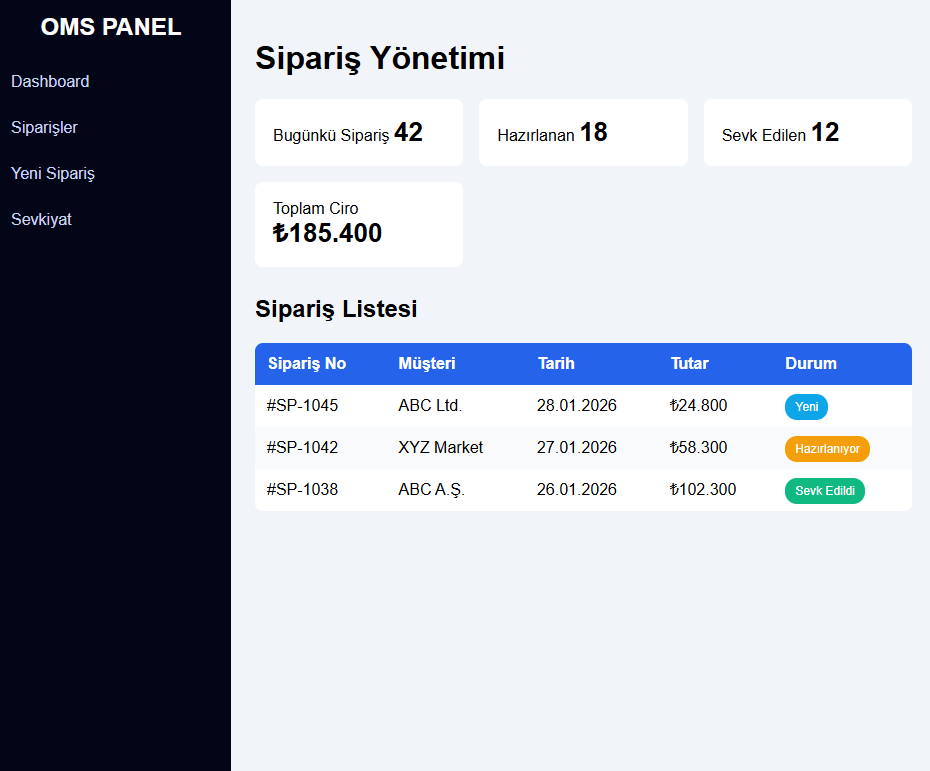Open the Dashboard sidebar menu item
This screenshot has width=930, height=771.
pos(50,81)
